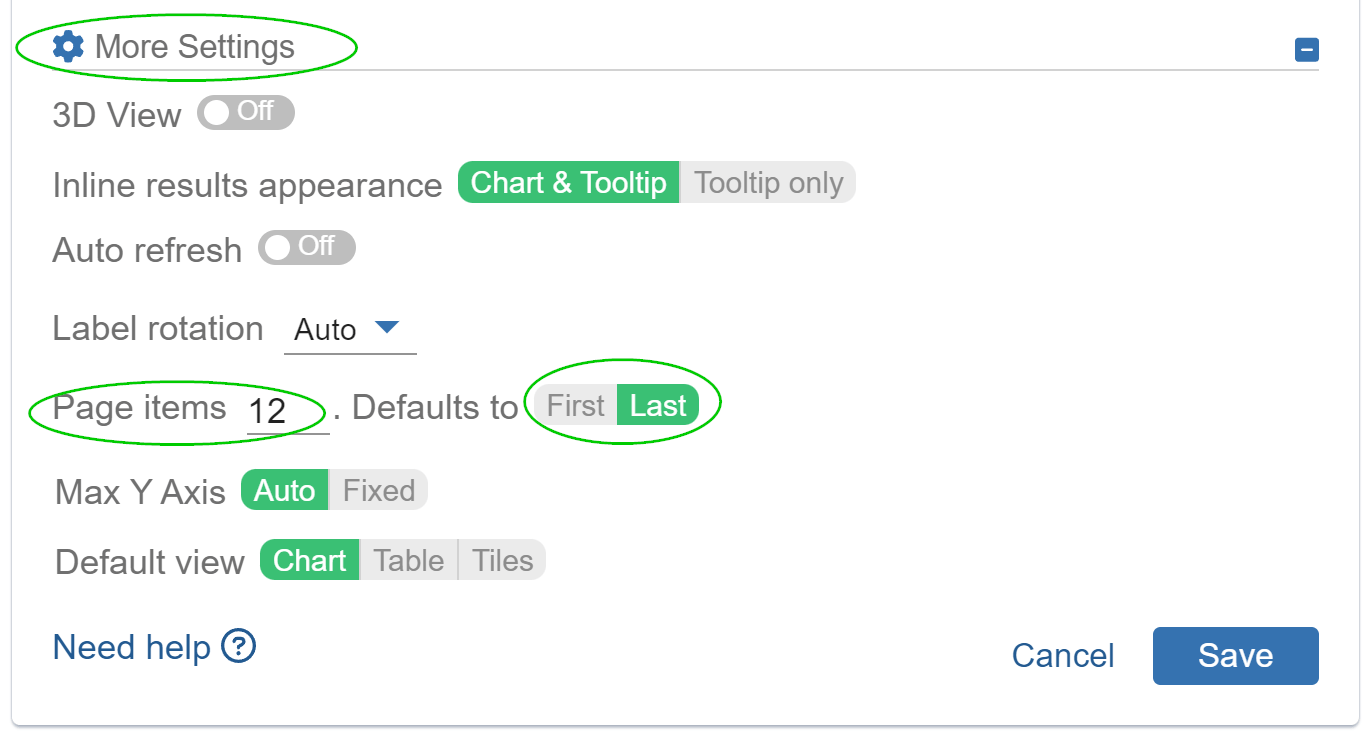Click the gear icon next to More Settings
Screen dimensions: 1367x742
tap(66, 45)
